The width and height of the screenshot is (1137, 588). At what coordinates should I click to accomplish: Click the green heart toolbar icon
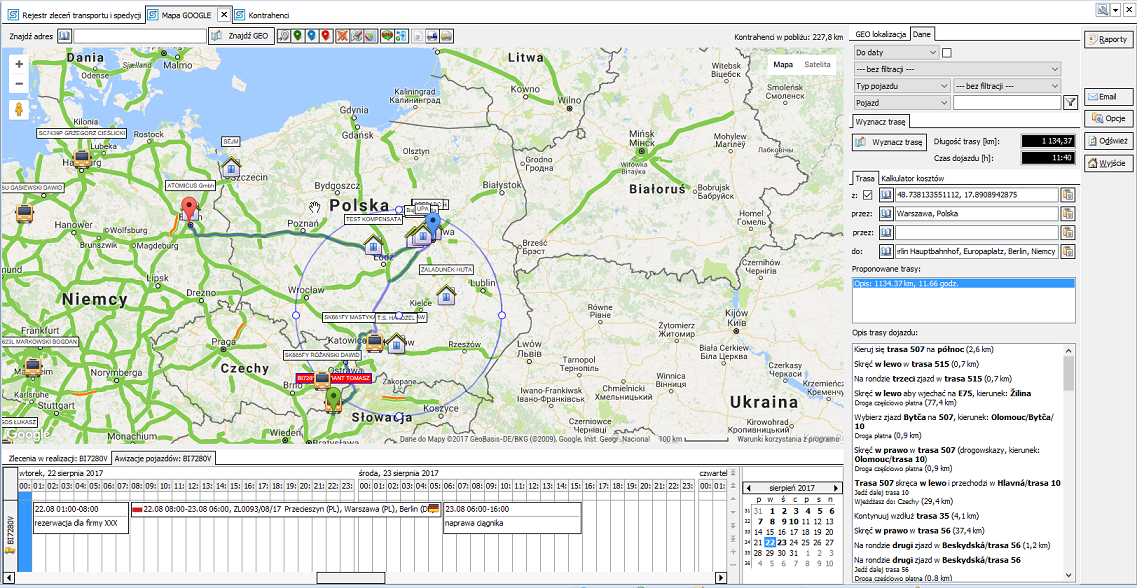388,36
